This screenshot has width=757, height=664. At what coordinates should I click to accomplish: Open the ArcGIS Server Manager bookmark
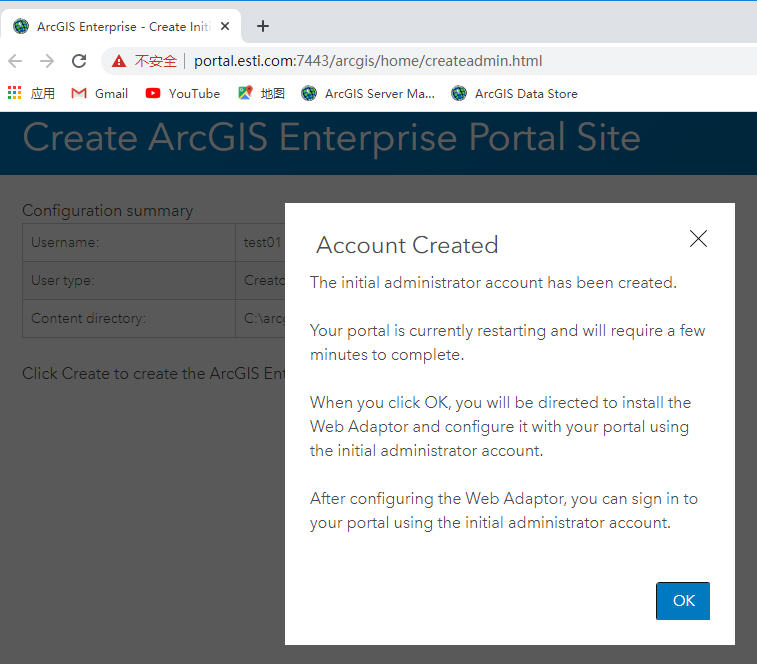[368, 93]
